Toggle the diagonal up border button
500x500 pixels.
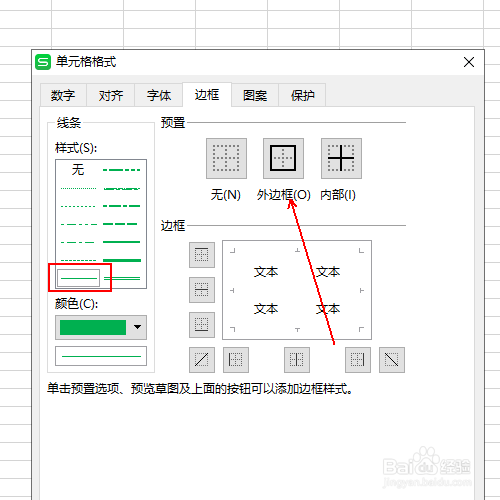tap(202, 360)
